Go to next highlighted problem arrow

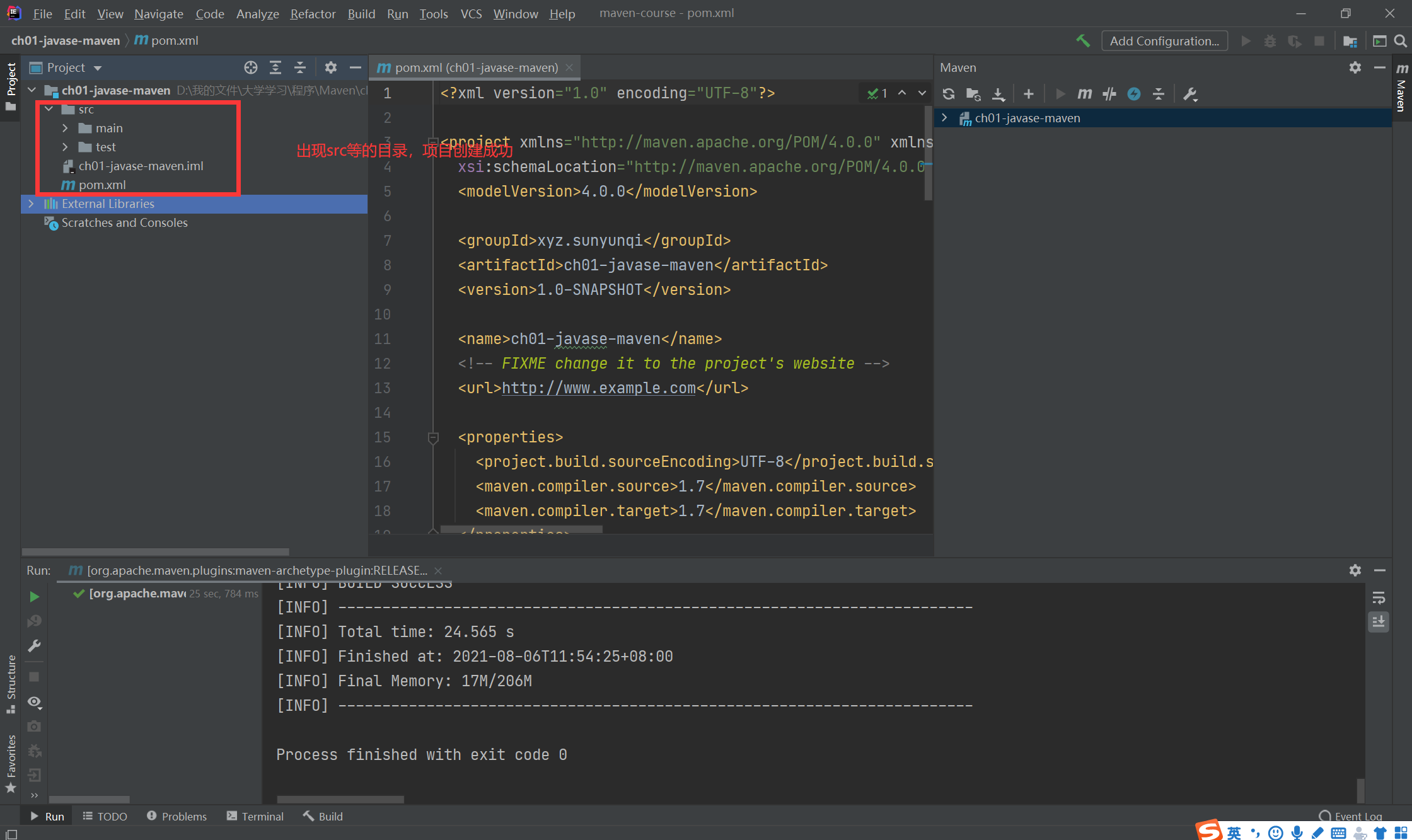tap(922, 93)
